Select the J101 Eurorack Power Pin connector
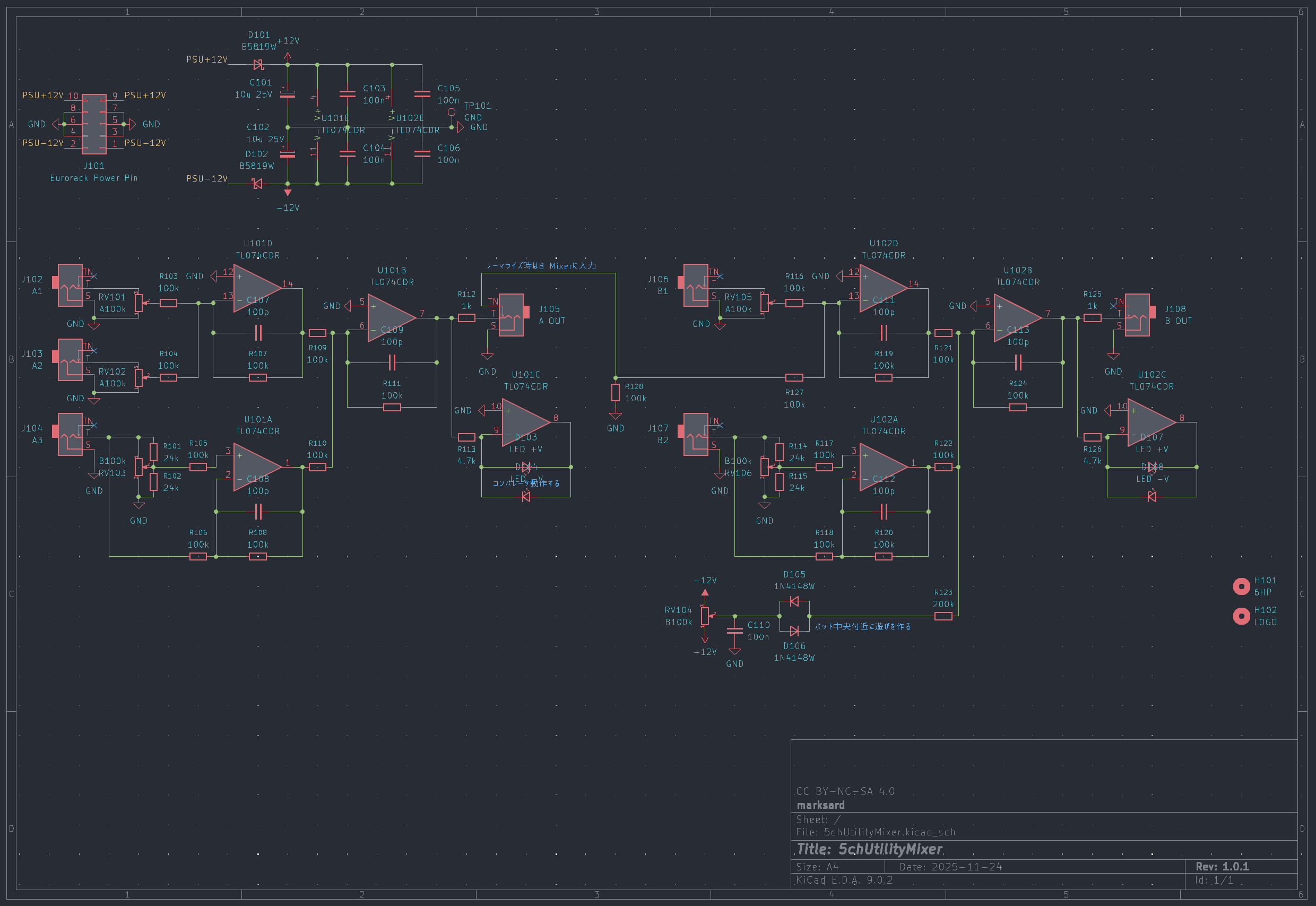The width and height of the screenshot is (1316, 906). click(93, 124)
